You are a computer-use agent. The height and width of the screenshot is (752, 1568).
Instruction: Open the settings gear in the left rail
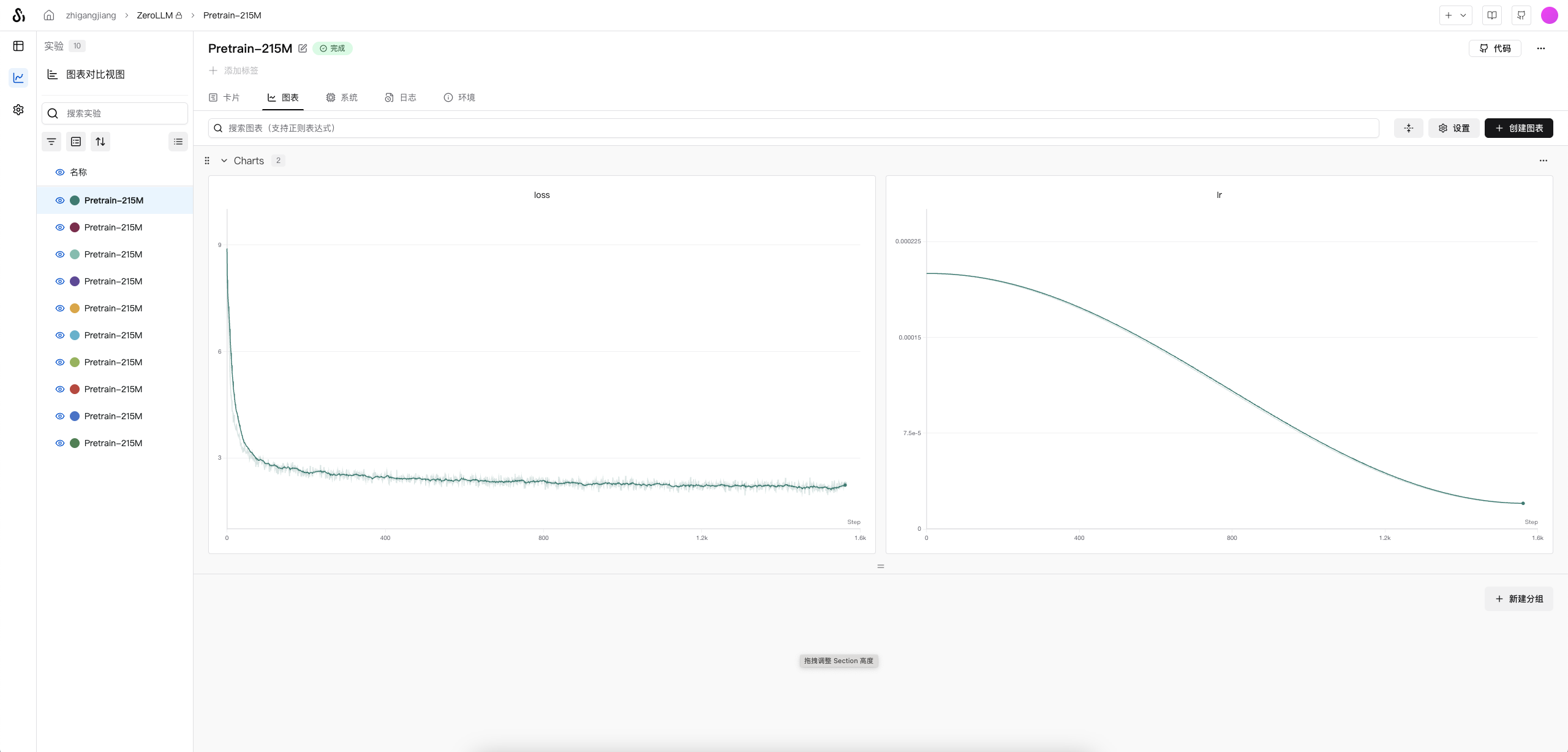(x=18, y=110)
